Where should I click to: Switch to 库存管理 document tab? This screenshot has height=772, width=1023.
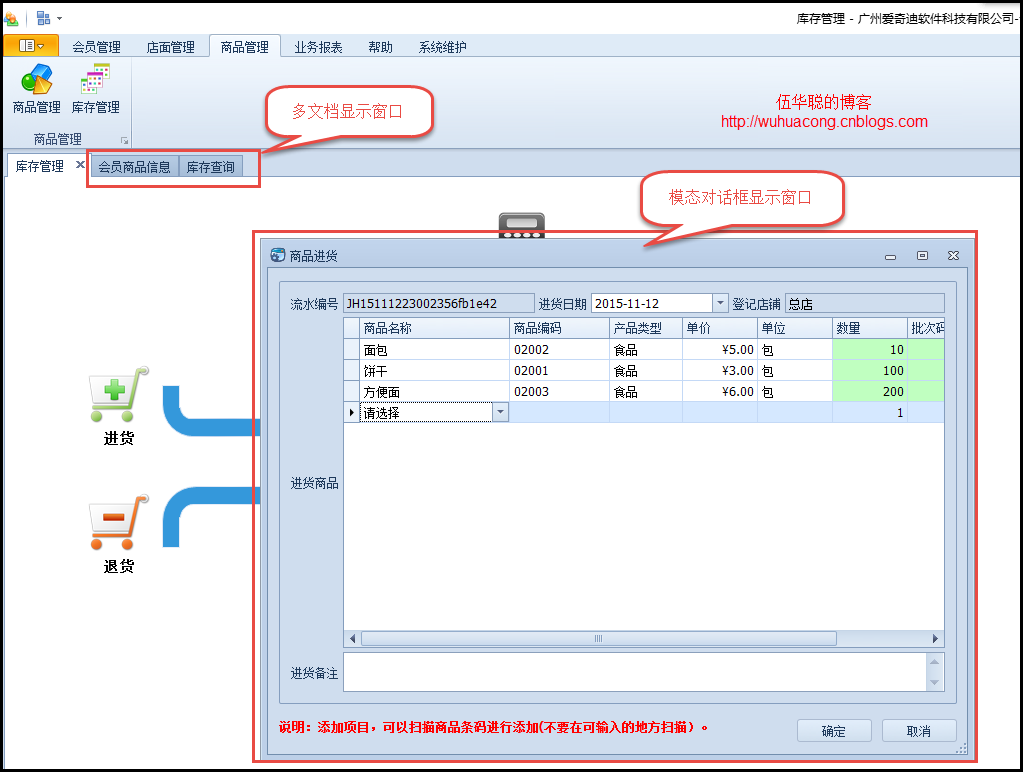39,166
